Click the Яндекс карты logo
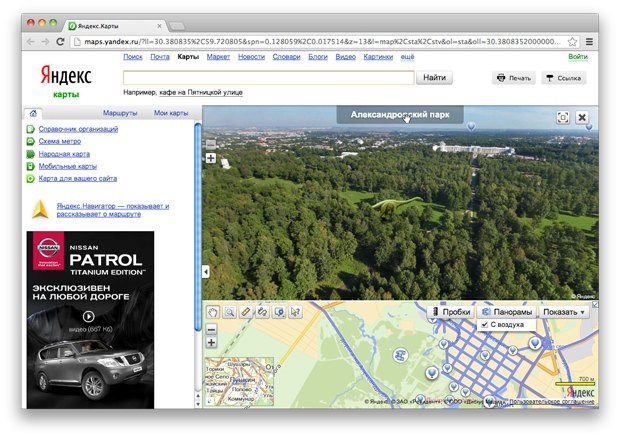This screenshot has height=438, width=620. (x=66, y=81)
